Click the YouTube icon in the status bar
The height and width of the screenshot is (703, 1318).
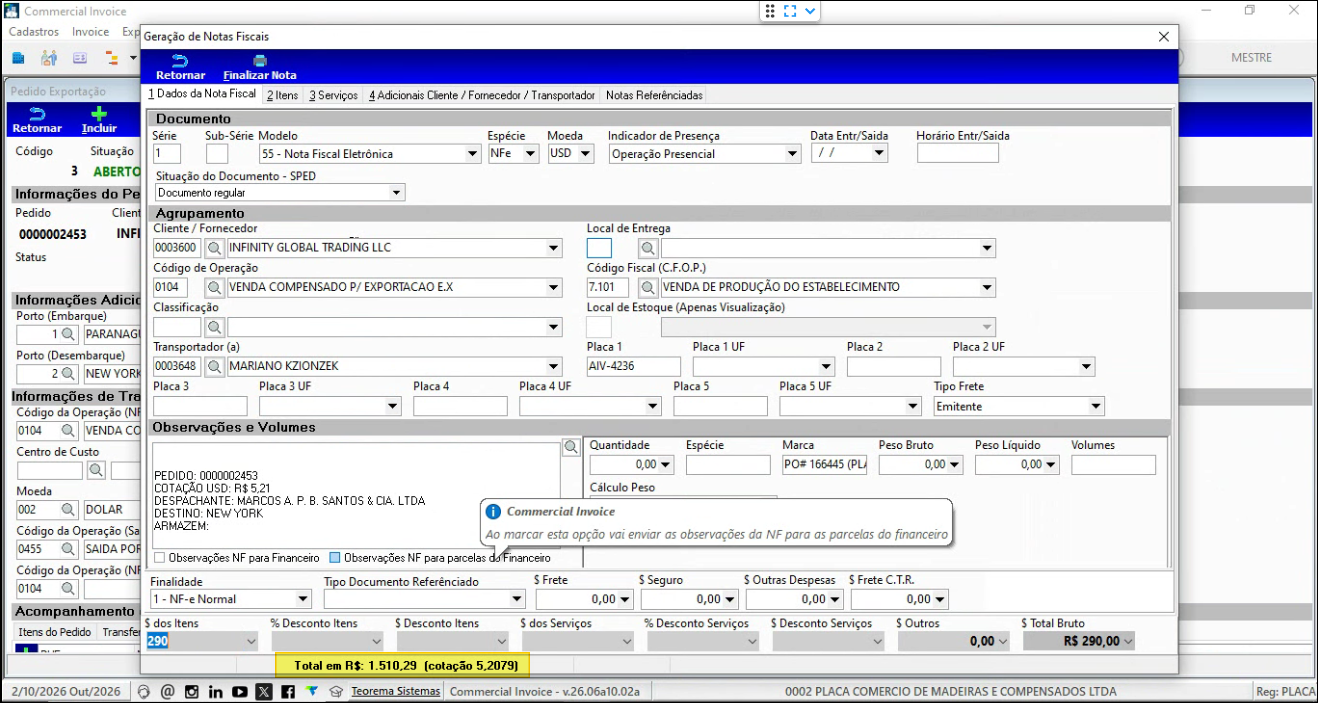click(x=240, y=691)
